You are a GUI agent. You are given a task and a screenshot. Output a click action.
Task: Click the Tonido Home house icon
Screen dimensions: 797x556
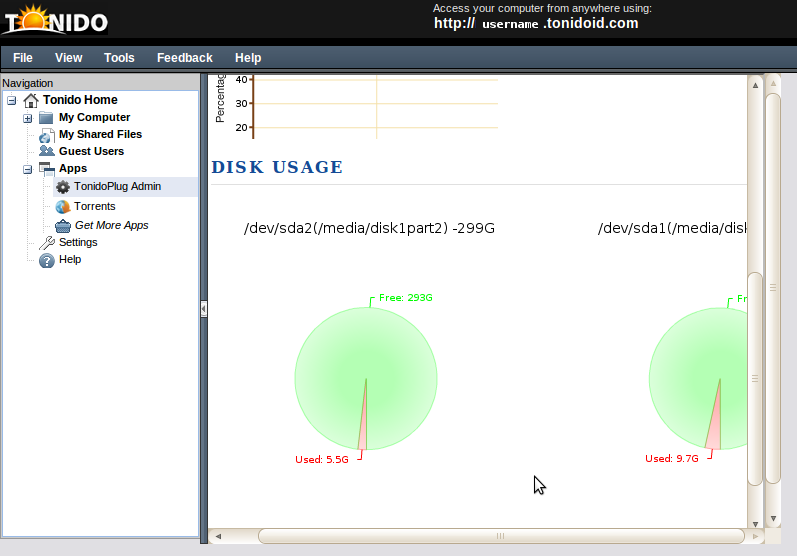31,100
